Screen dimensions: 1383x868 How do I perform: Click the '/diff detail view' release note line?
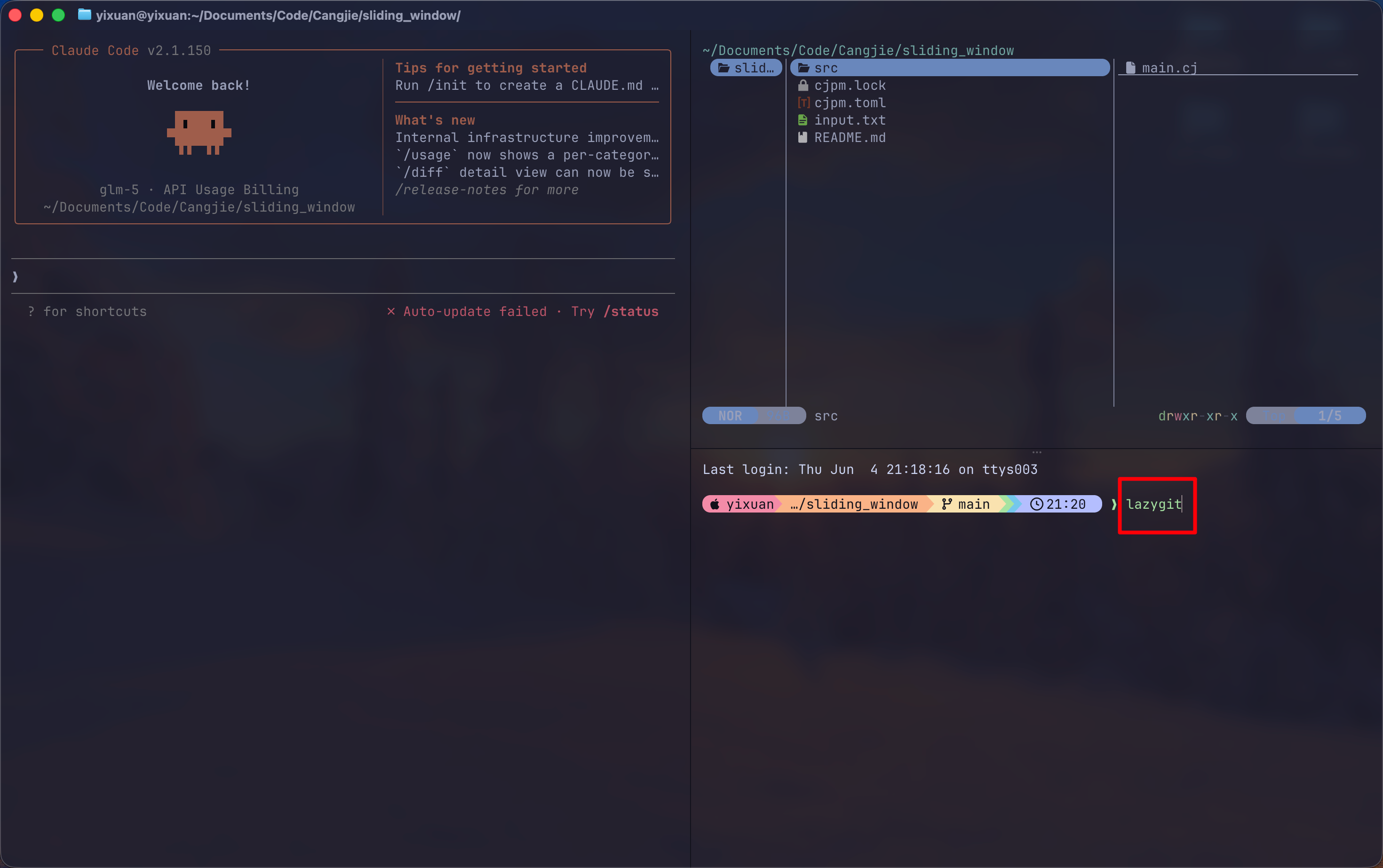coord(527,172)
